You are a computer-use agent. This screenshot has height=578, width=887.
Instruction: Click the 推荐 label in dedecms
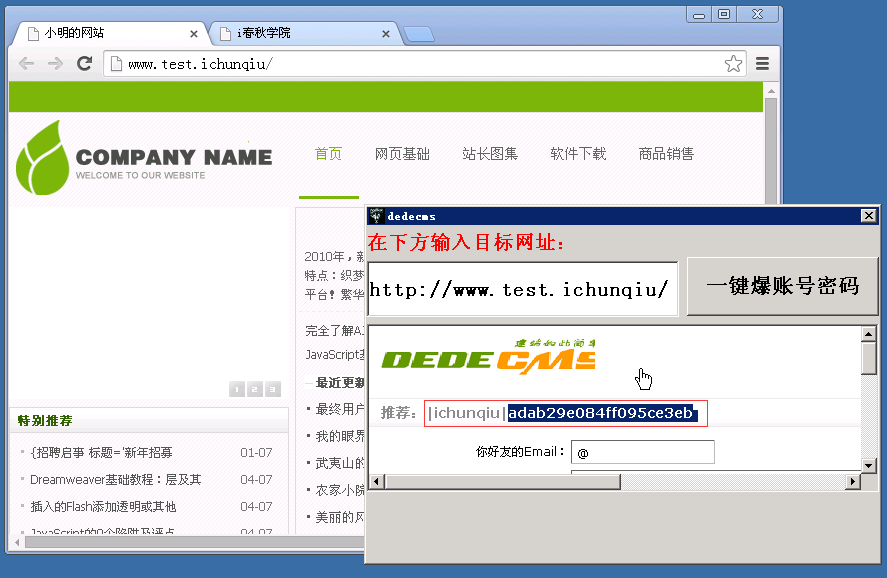(x=398, y=413)
